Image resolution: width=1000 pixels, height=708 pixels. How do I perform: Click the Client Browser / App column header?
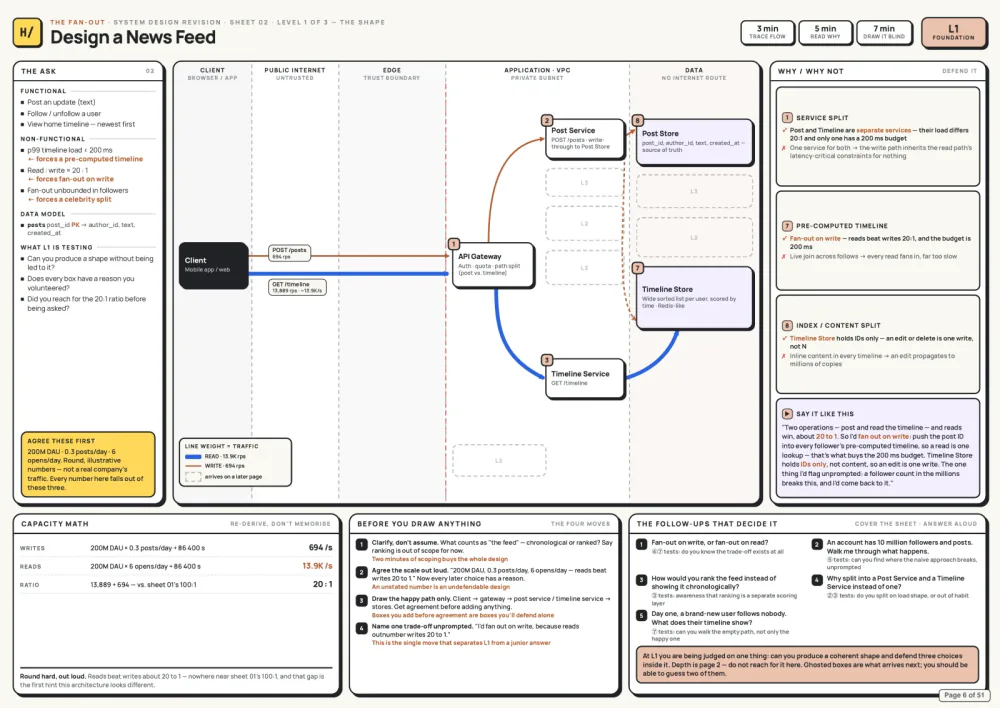tap(212, 74)
